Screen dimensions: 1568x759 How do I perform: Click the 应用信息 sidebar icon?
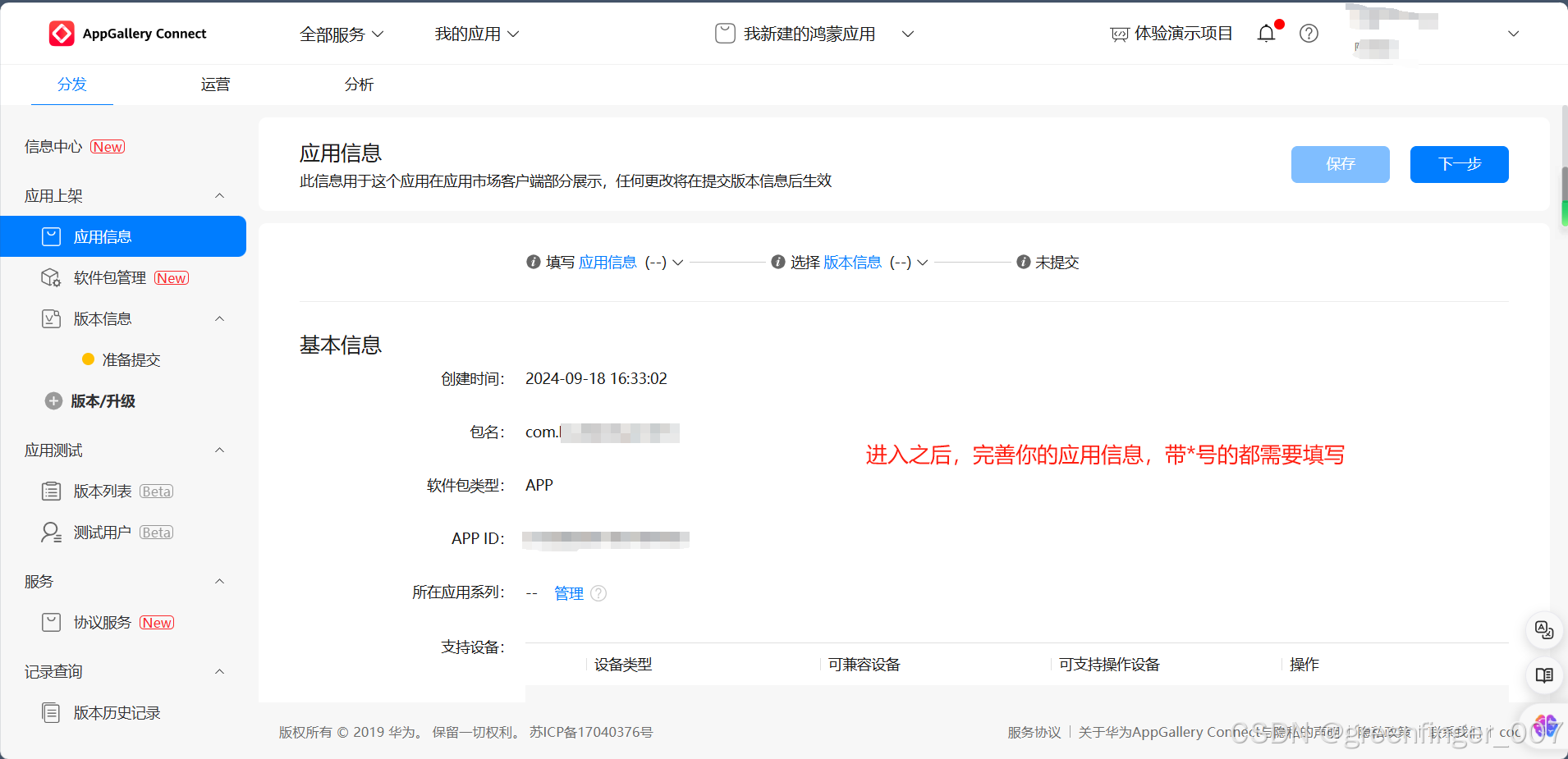tap(51, 236)
